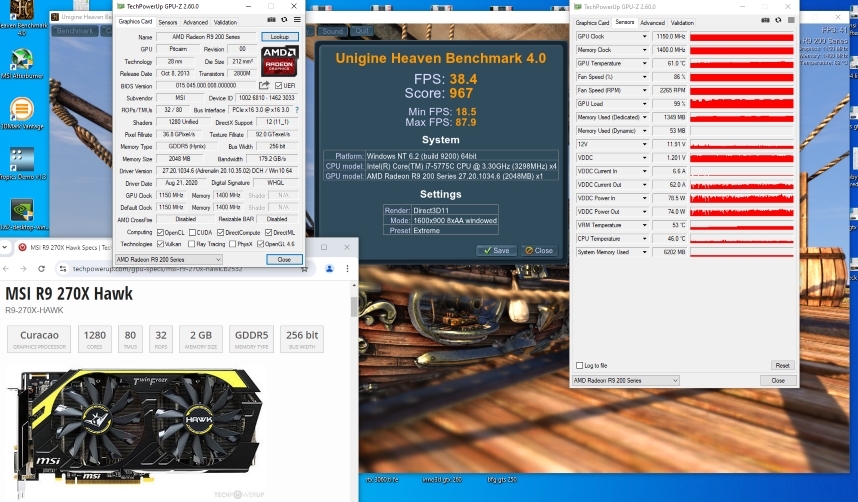
Task: Toggle DirectCompute checkbox
Action: coord(221,233)
